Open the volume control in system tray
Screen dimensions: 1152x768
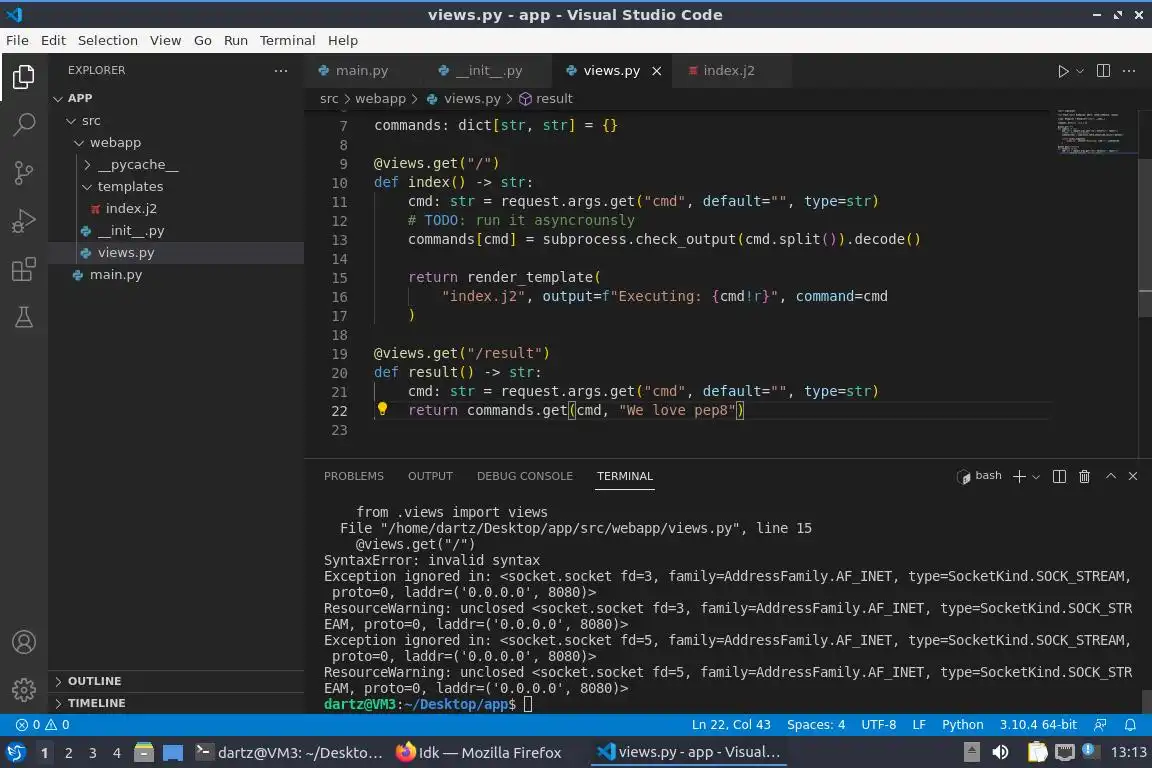1000,752
